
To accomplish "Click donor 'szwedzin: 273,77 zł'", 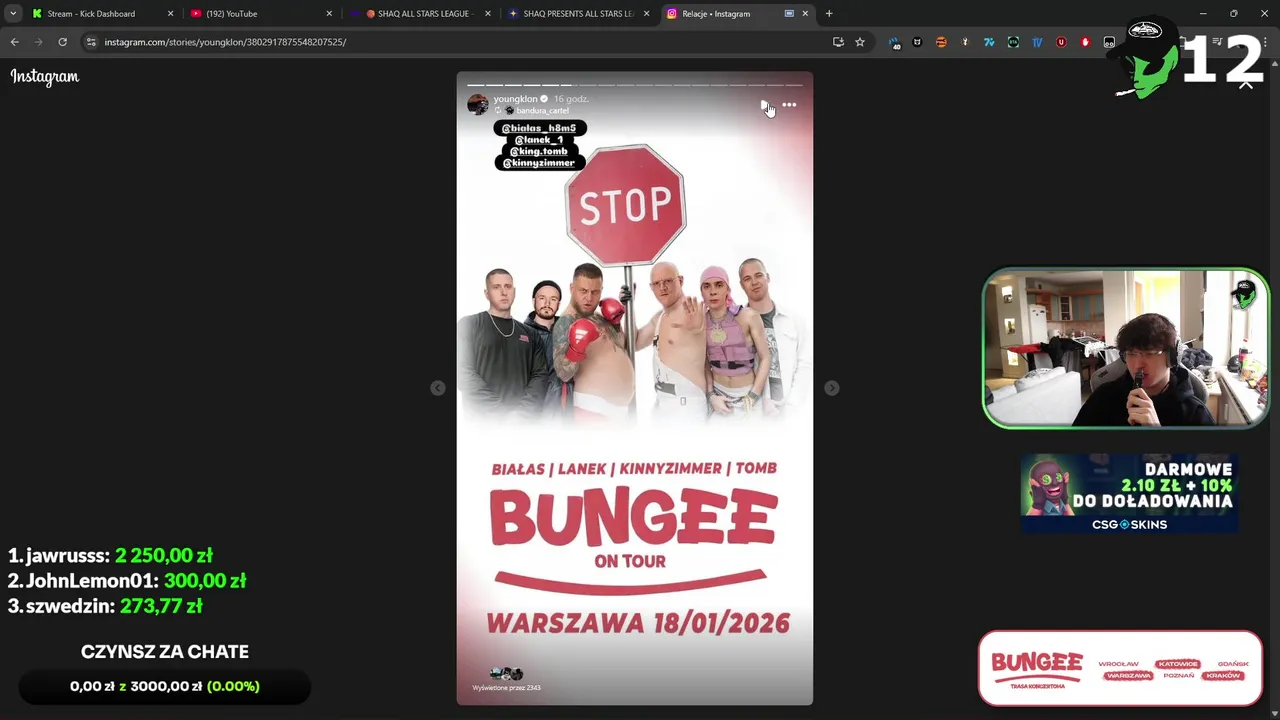I will [x=105, y=605].
